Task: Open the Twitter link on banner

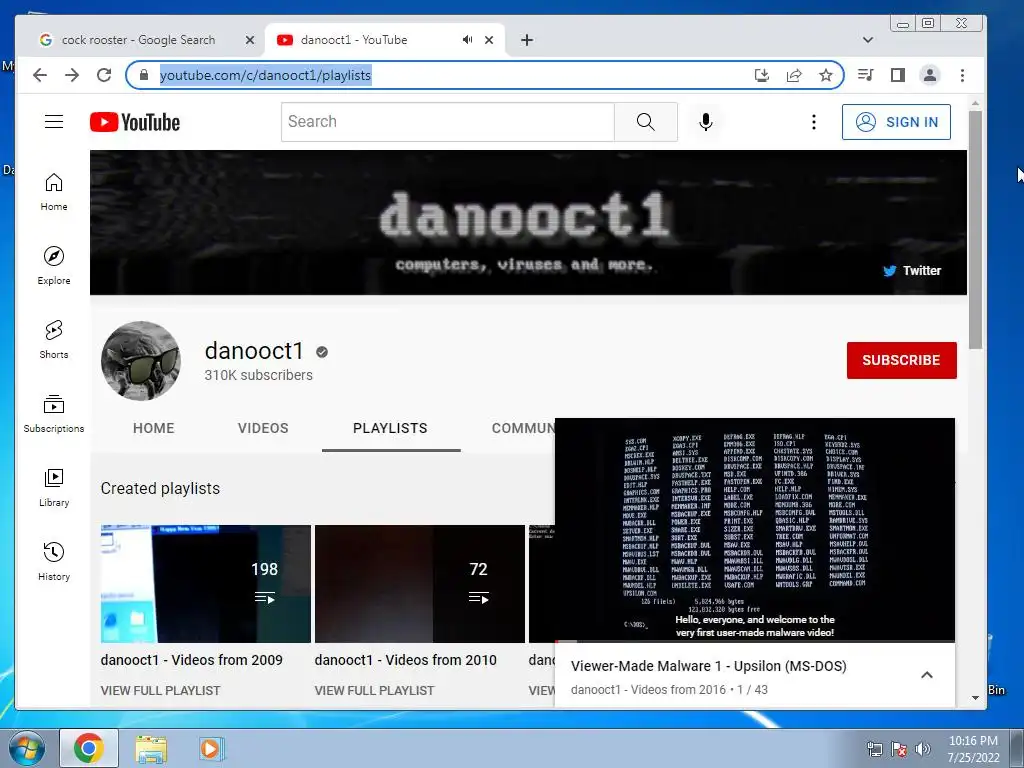Action: tap(912, 270)
